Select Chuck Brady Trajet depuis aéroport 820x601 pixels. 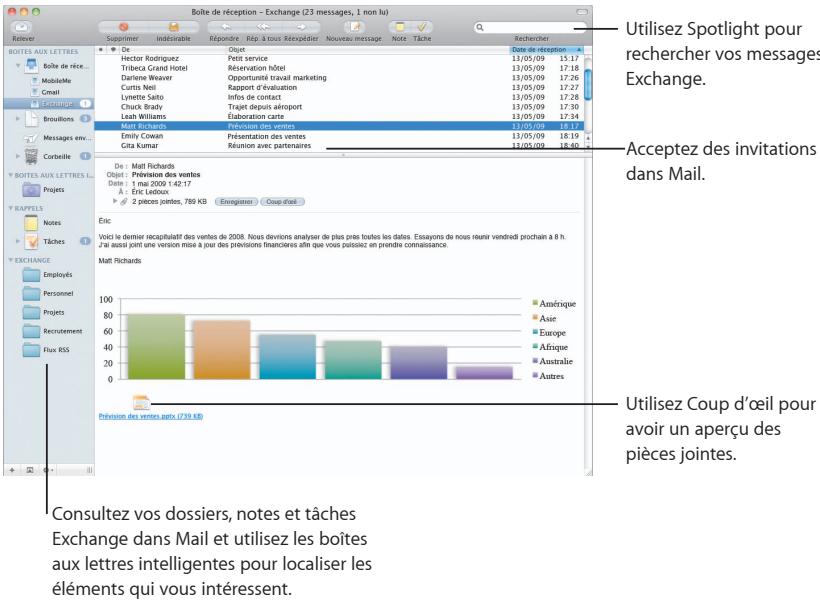[339, 107]
